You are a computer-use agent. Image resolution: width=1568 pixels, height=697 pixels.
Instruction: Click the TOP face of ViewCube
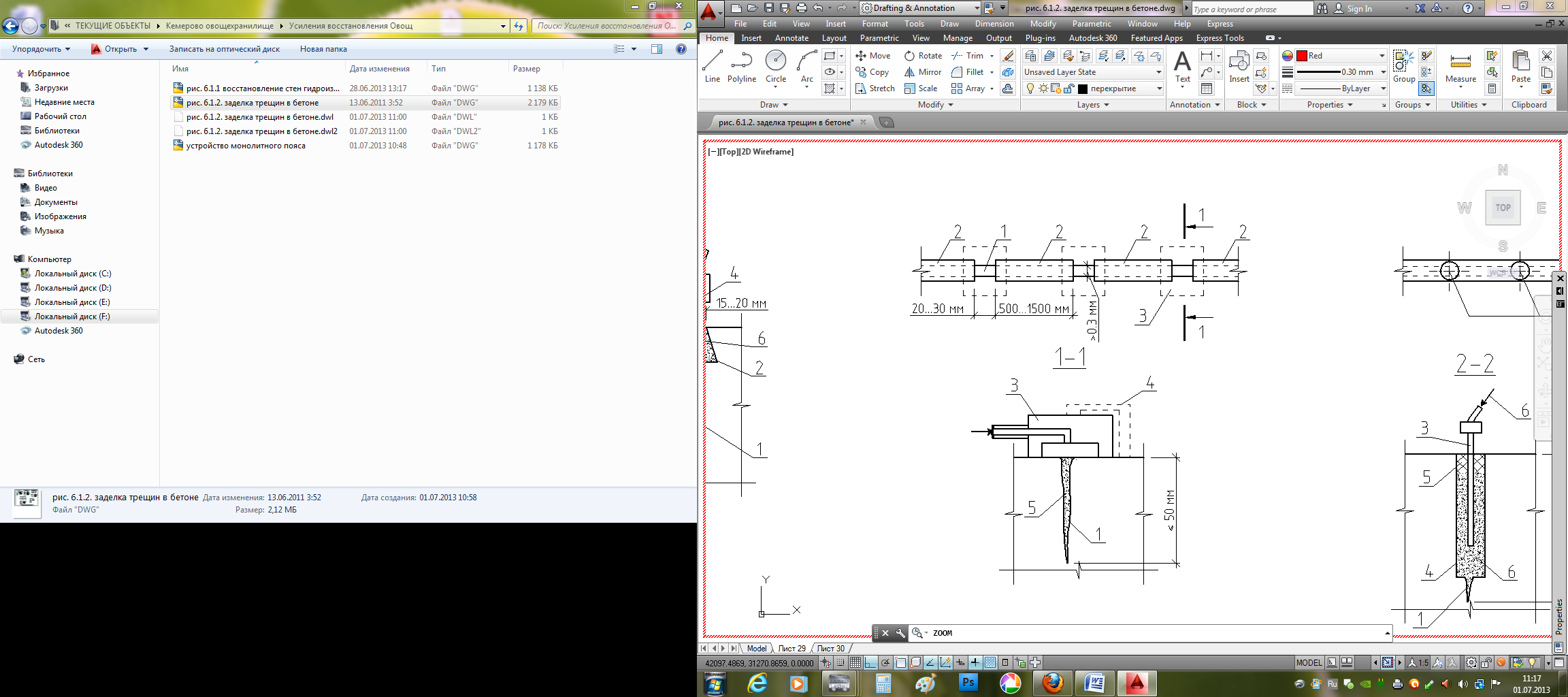point(1503,208)
